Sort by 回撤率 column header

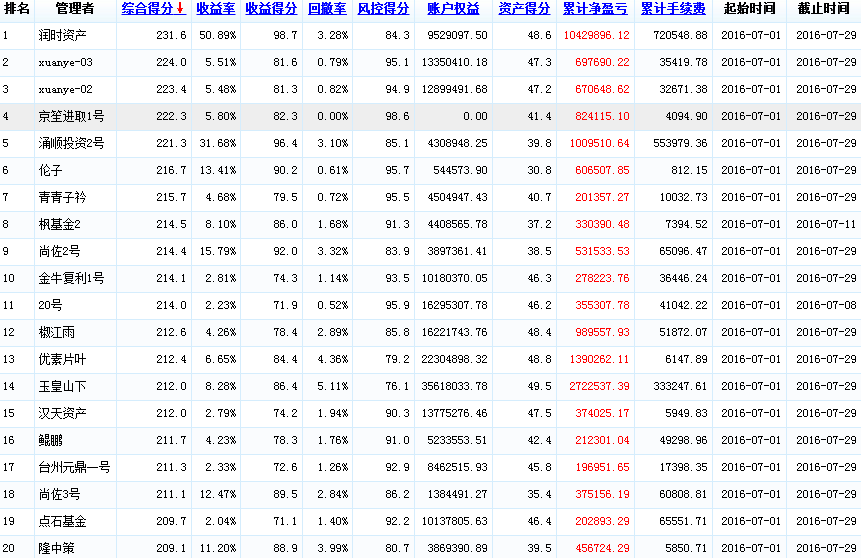click(x=327, y=9)
